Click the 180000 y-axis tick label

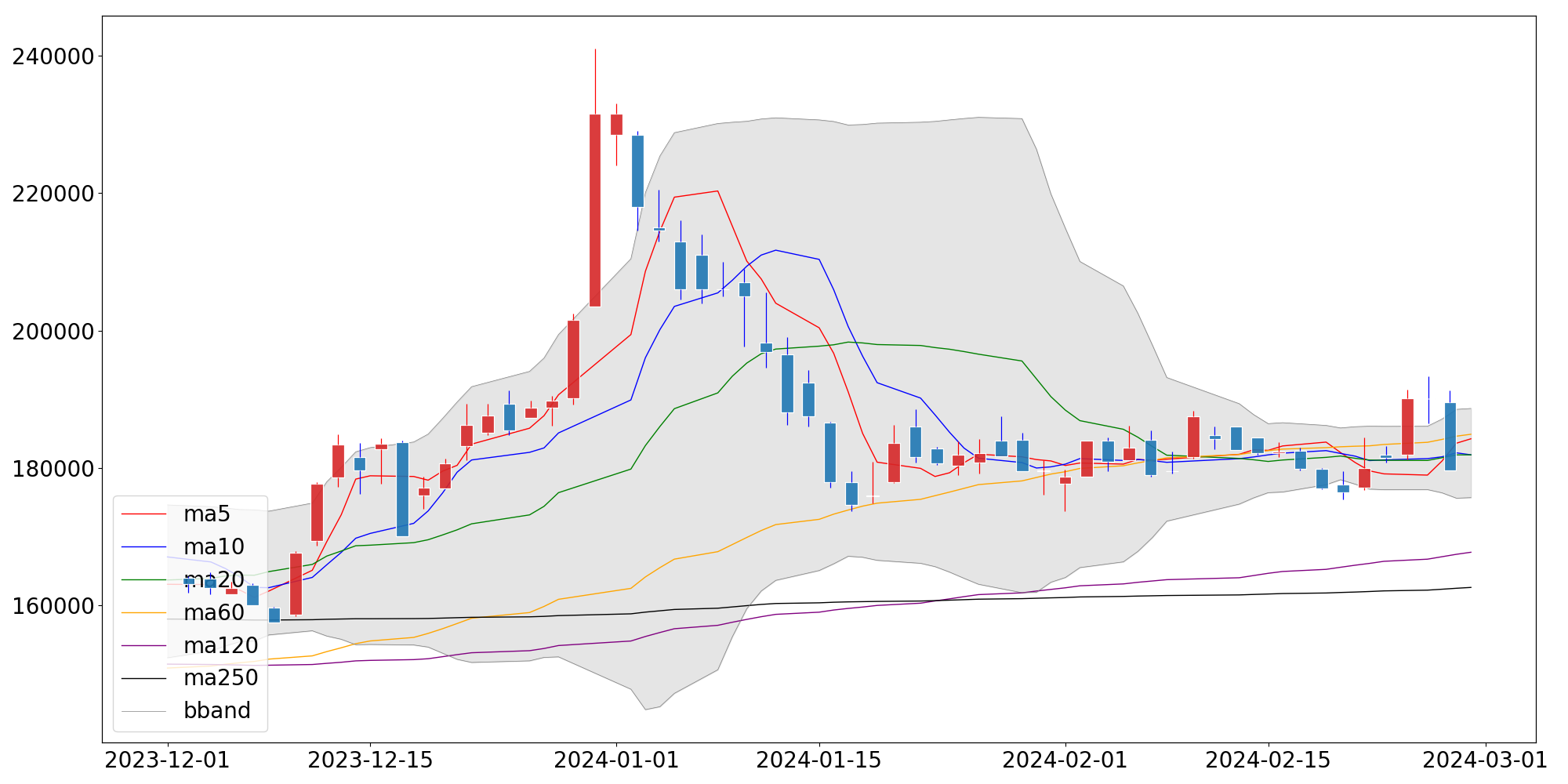(x=53, y=469)
